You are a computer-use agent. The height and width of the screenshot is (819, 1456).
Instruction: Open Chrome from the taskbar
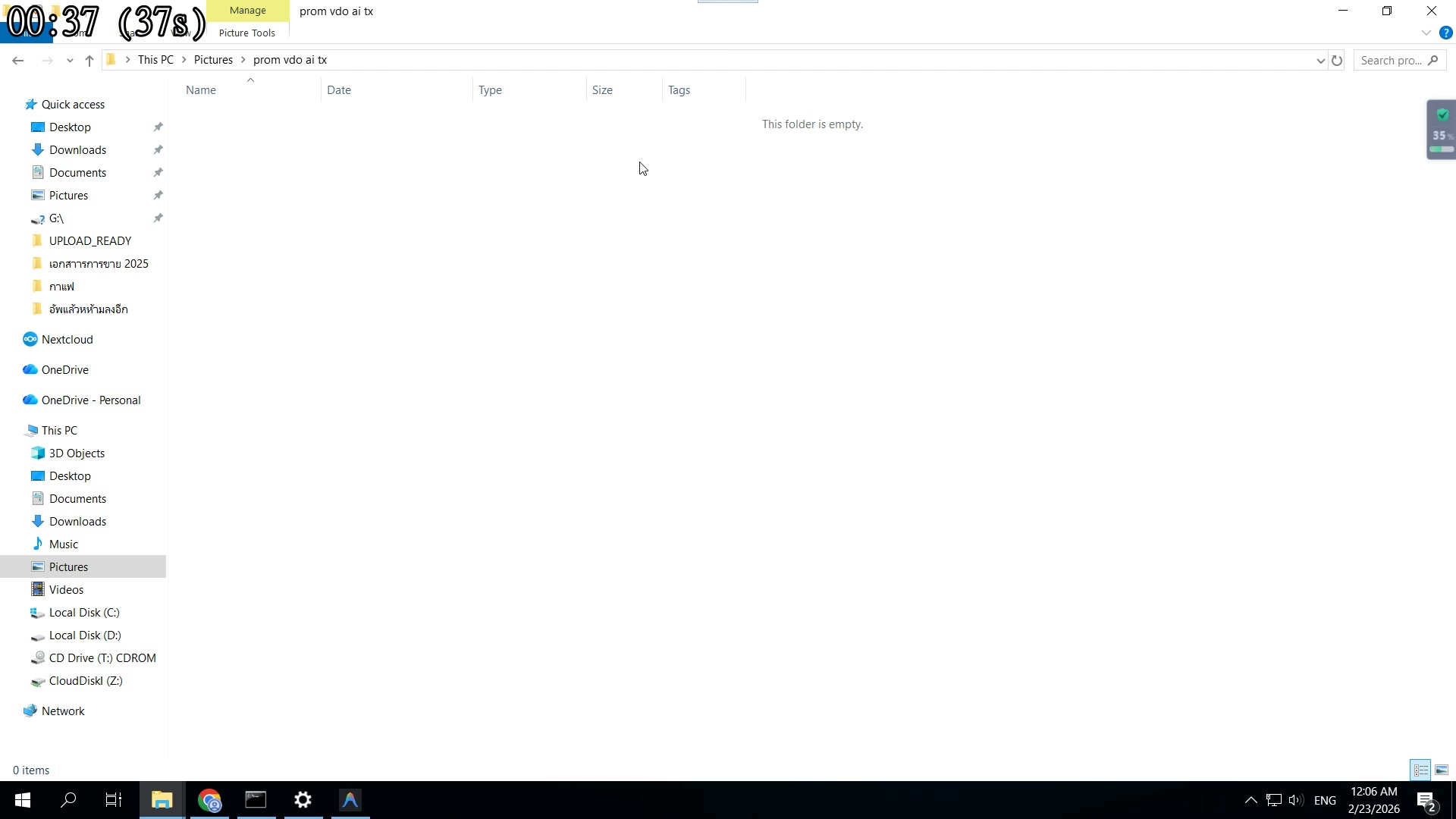pos(209,800)
